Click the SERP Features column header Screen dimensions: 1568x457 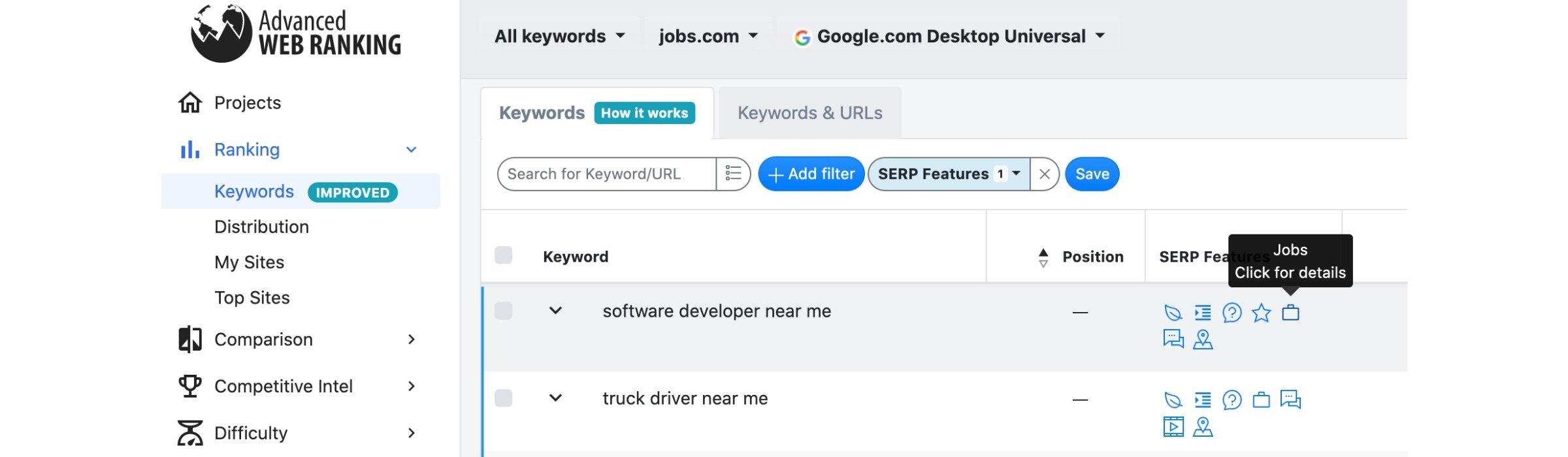tap(1214, 257)
